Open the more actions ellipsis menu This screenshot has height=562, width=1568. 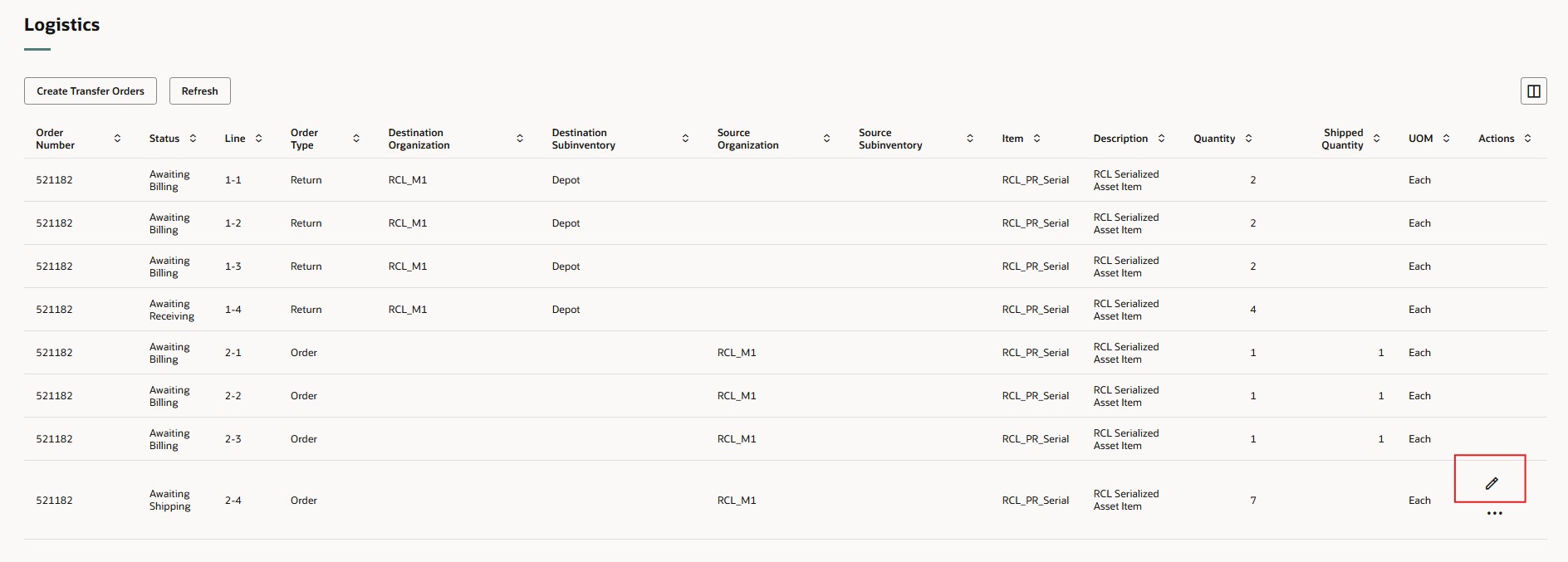(1494, 514)
